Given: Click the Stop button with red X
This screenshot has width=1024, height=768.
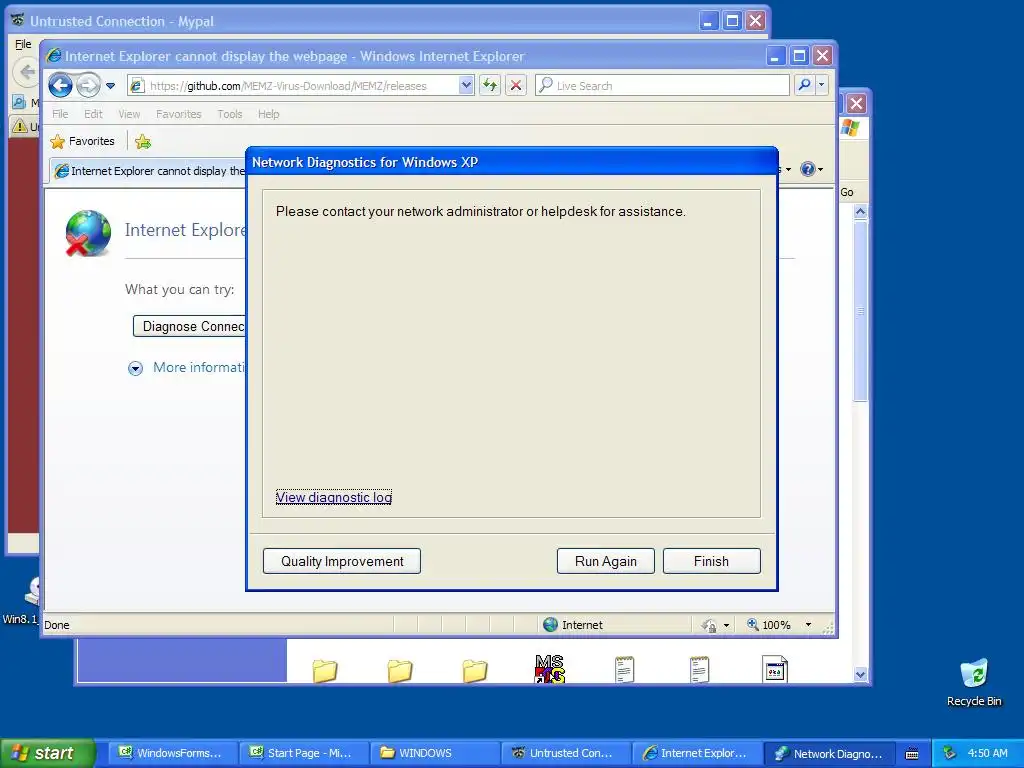Looking at the screenshot, I should (x=516, y=86).
